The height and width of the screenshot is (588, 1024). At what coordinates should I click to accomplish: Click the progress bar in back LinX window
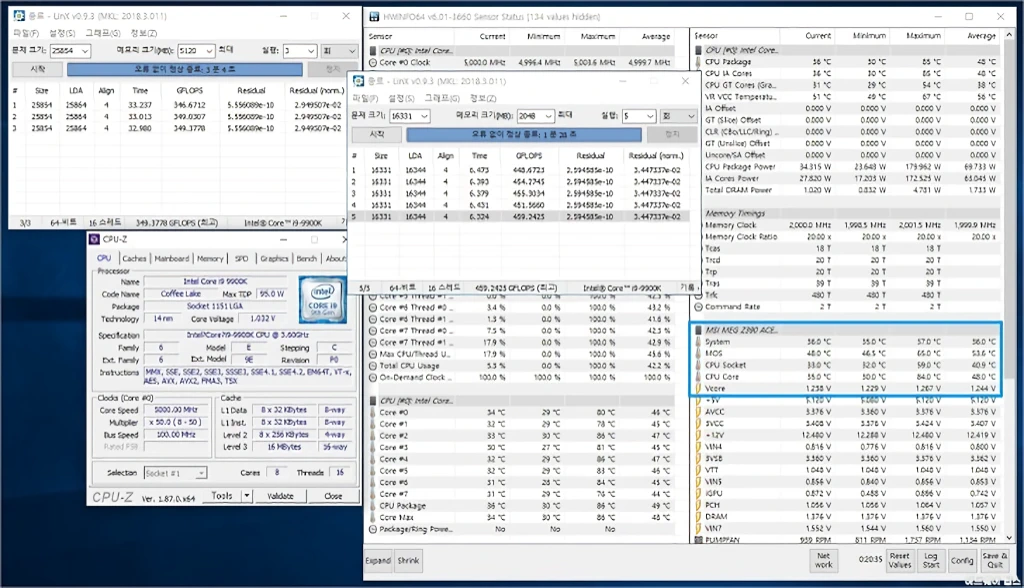click(185, 69)
